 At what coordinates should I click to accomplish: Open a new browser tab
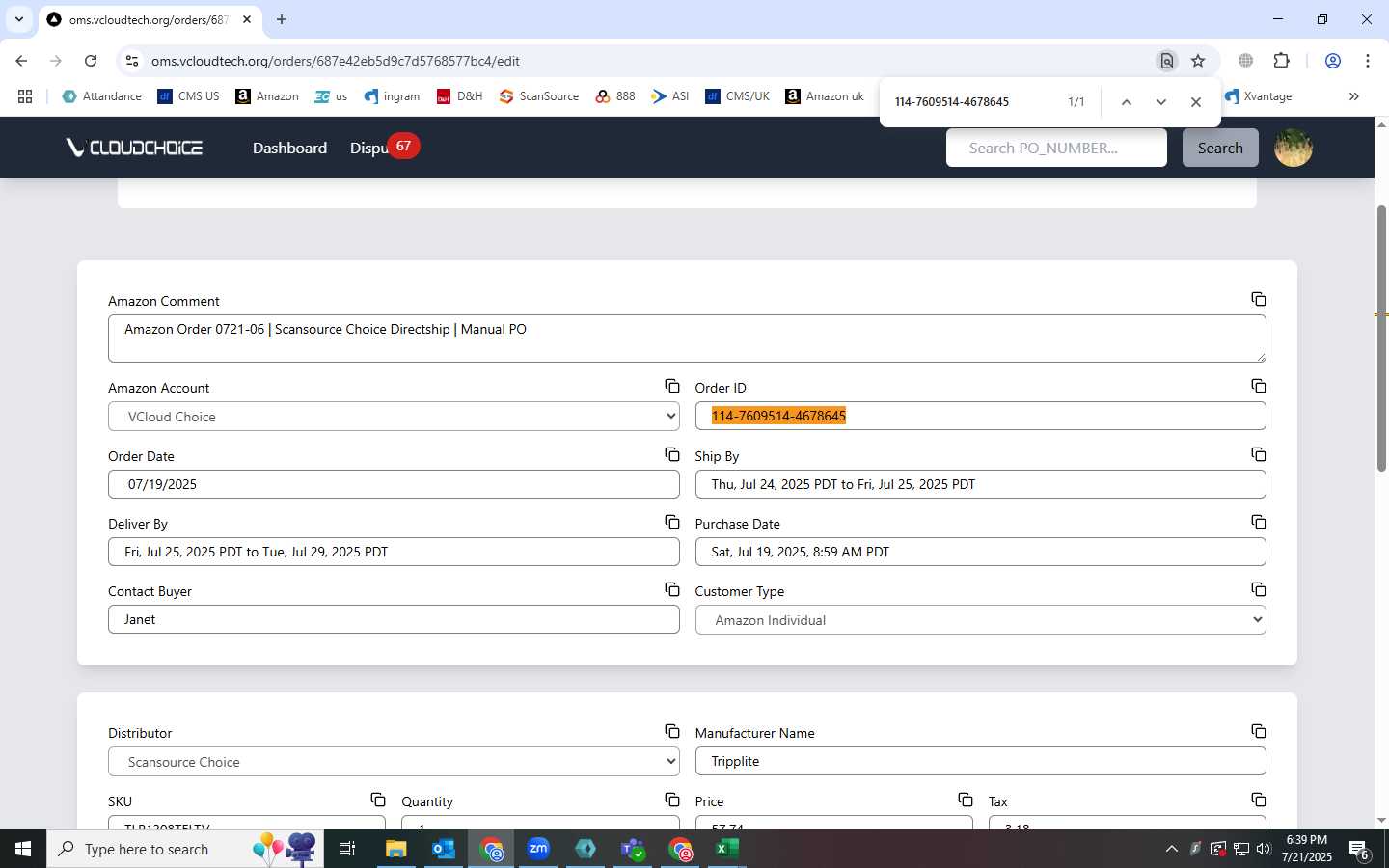[282, 19]
